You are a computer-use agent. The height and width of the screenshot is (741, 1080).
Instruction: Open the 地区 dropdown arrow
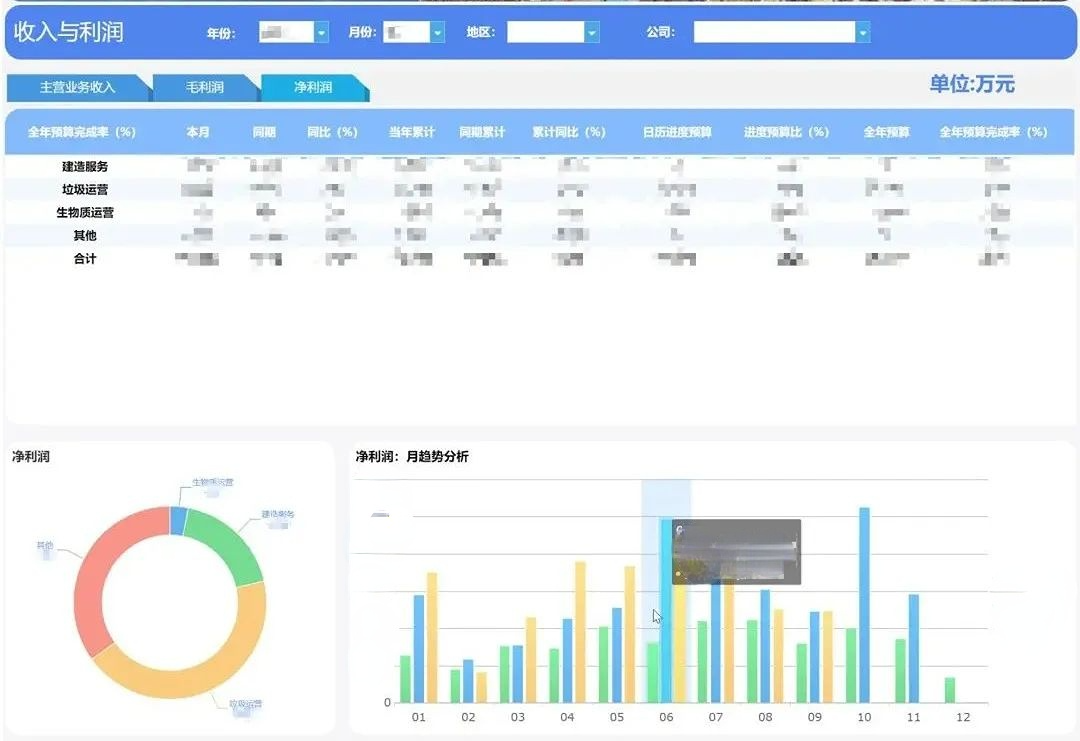pos(592,33)
